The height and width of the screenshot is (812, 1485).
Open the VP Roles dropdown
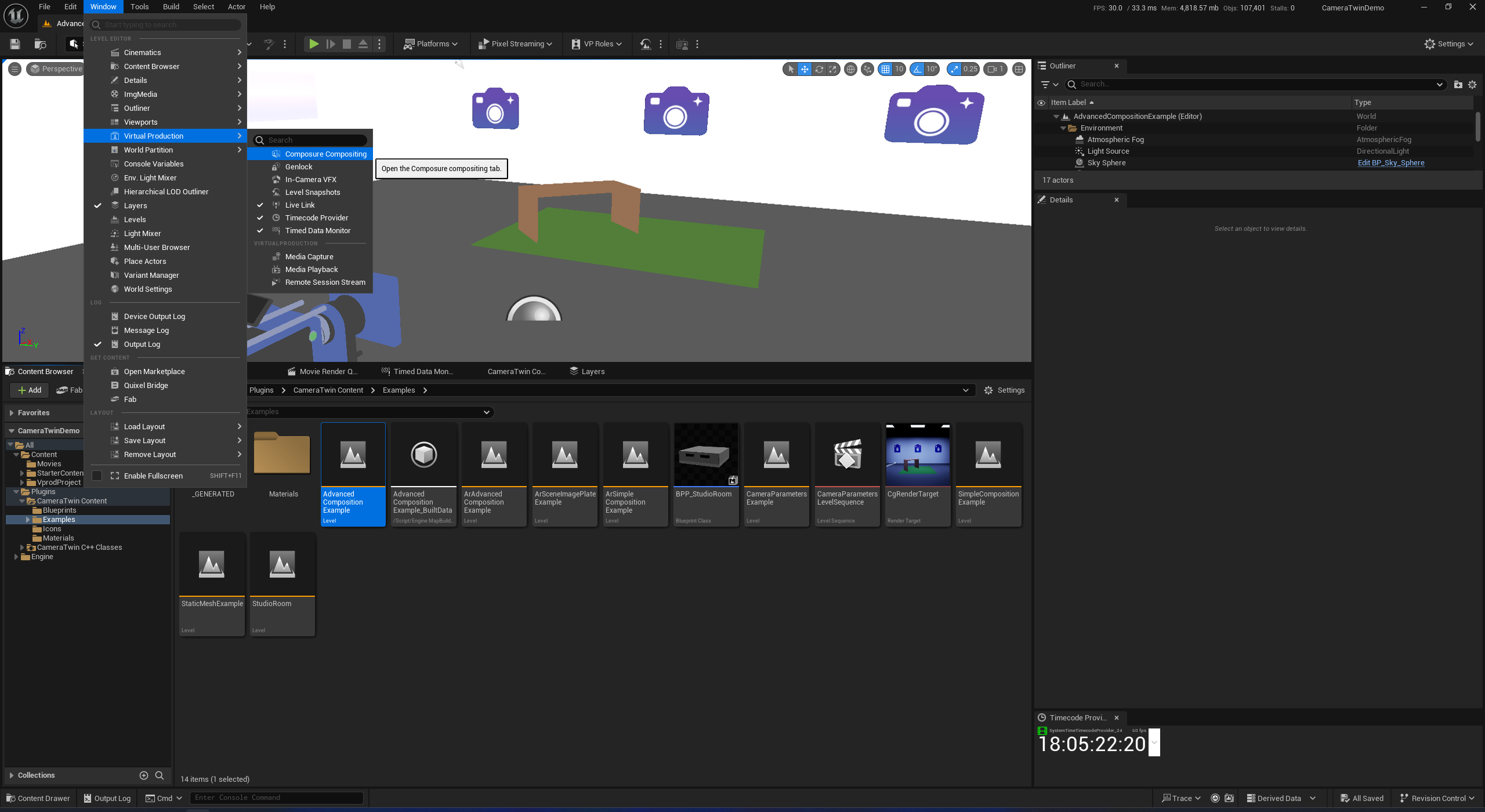coord(596,44)
